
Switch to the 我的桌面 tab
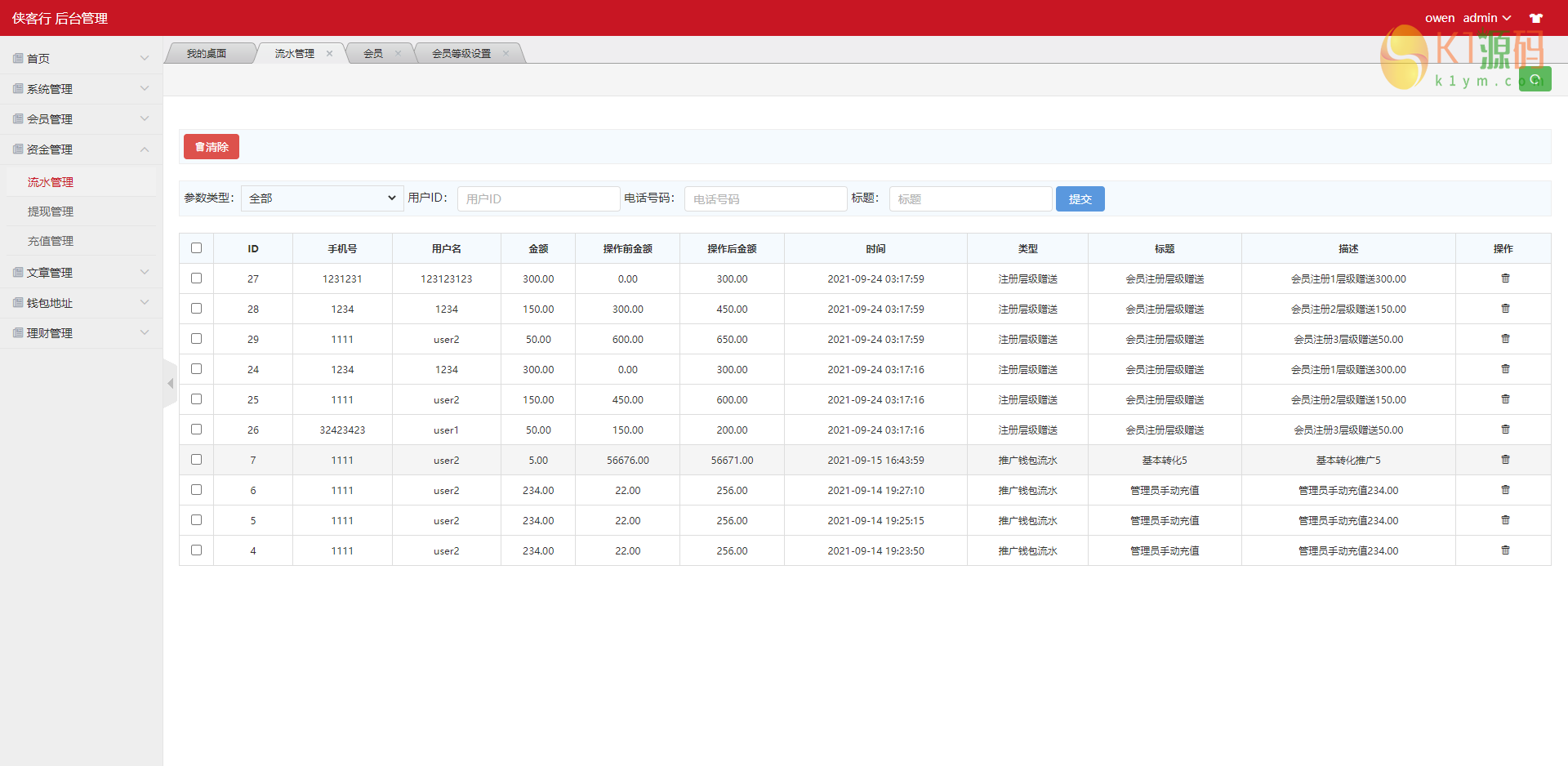[x=207, y=54]
